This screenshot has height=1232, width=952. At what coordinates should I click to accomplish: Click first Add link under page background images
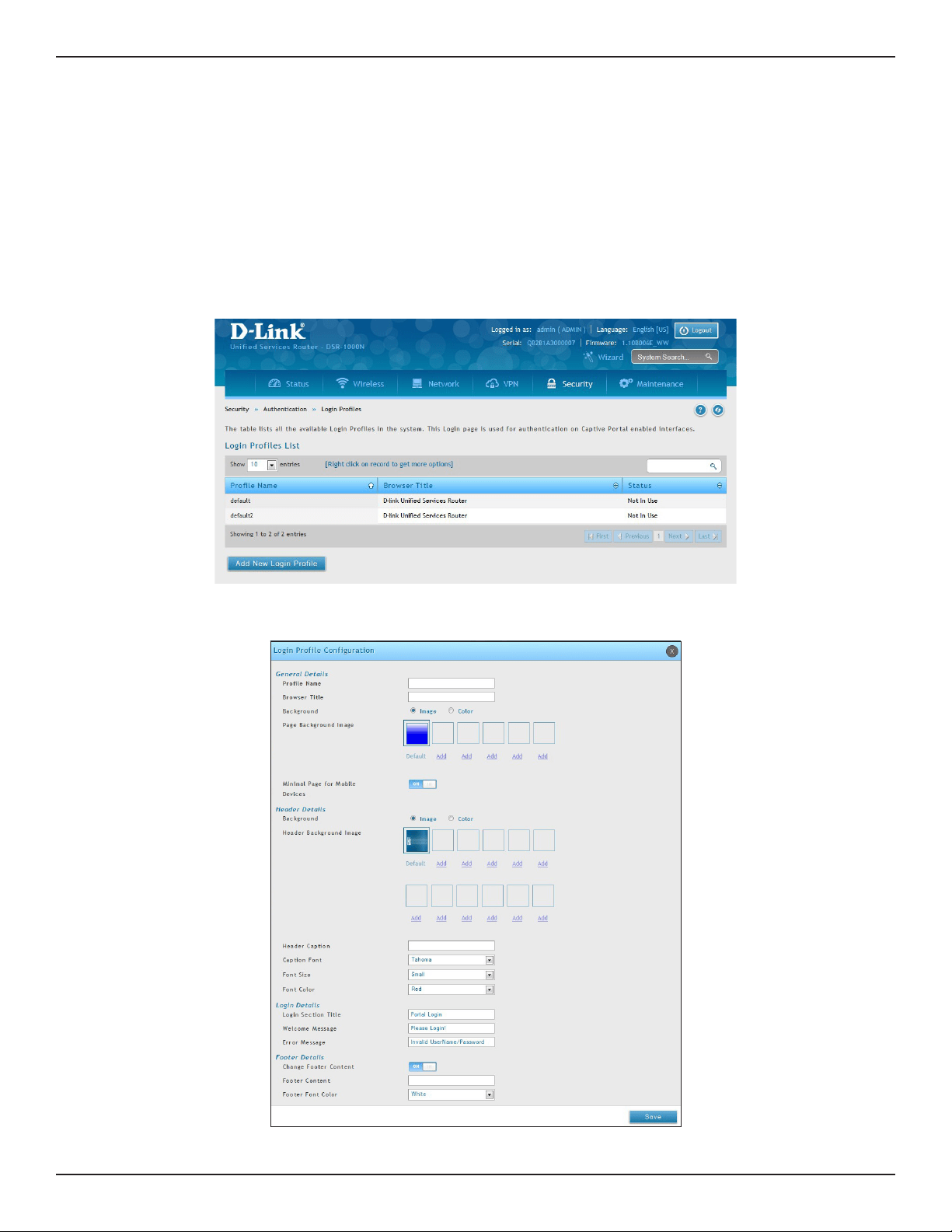point(441,756)
